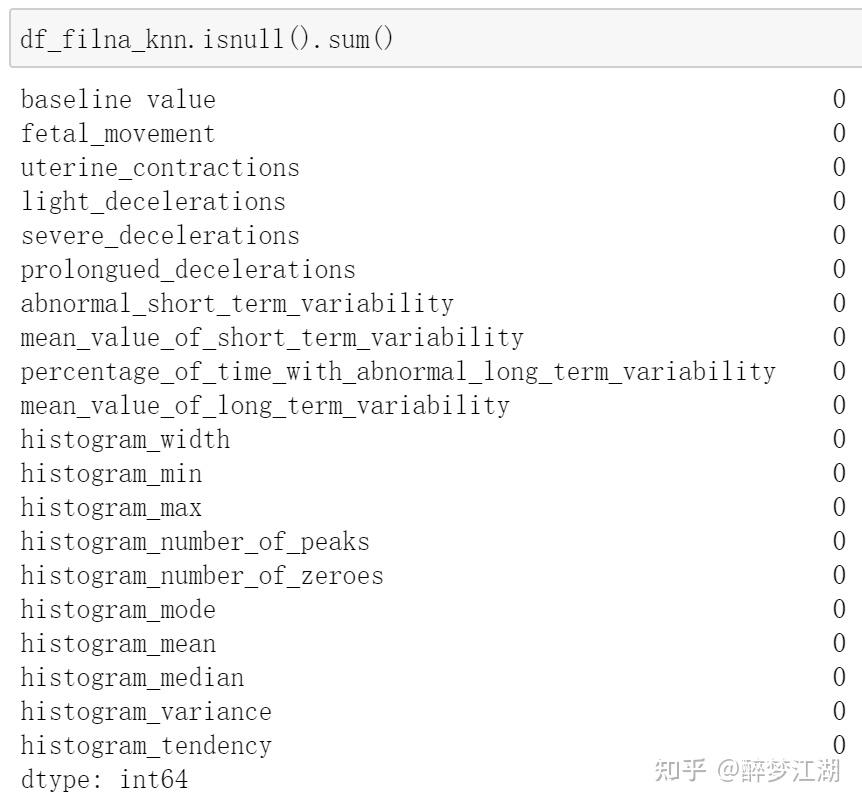This screenshot has width=862, height=805.
Task: Click the histogram_width label
Action: [125, 440]
